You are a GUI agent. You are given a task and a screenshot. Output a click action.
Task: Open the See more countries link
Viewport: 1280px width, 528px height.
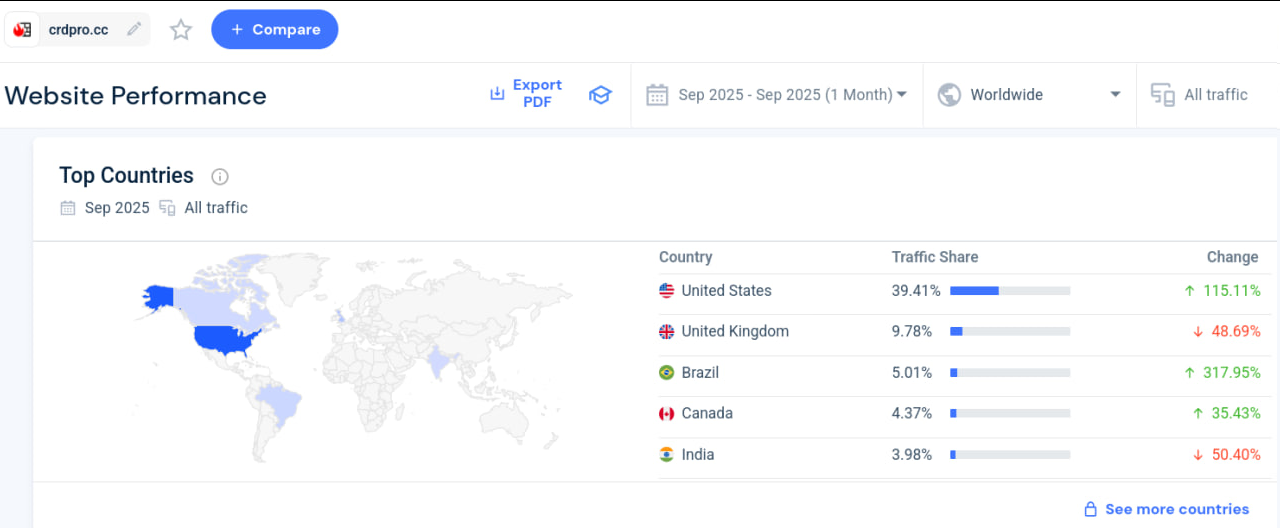1176,509
